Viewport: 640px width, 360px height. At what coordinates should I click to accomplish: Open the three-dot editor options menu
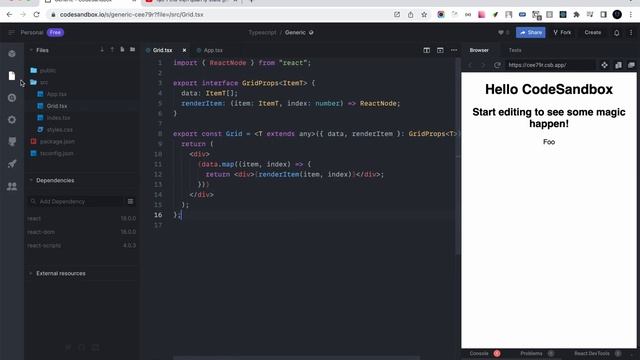click(x=454, y=50)
